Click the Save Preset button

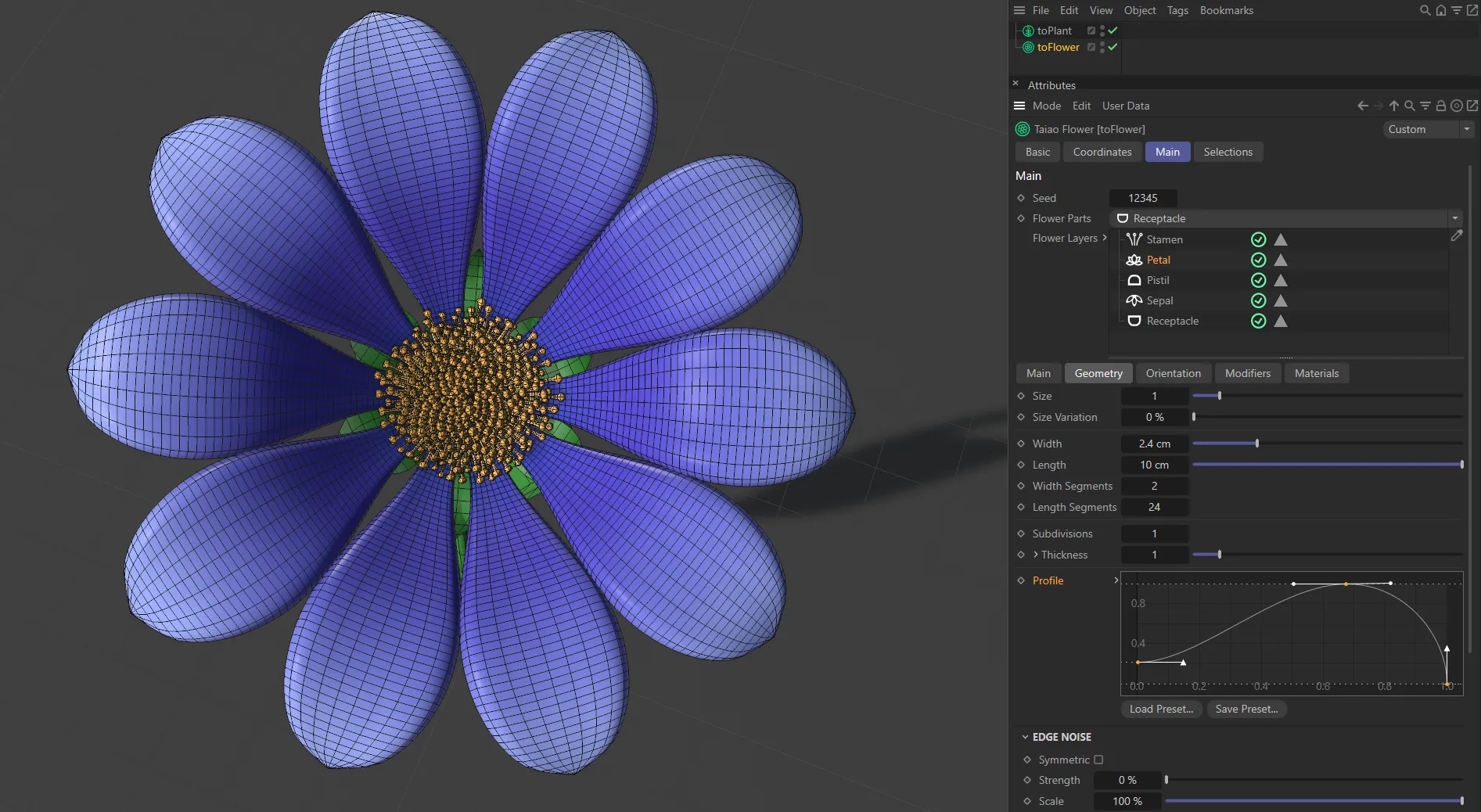coord(1246,710)
